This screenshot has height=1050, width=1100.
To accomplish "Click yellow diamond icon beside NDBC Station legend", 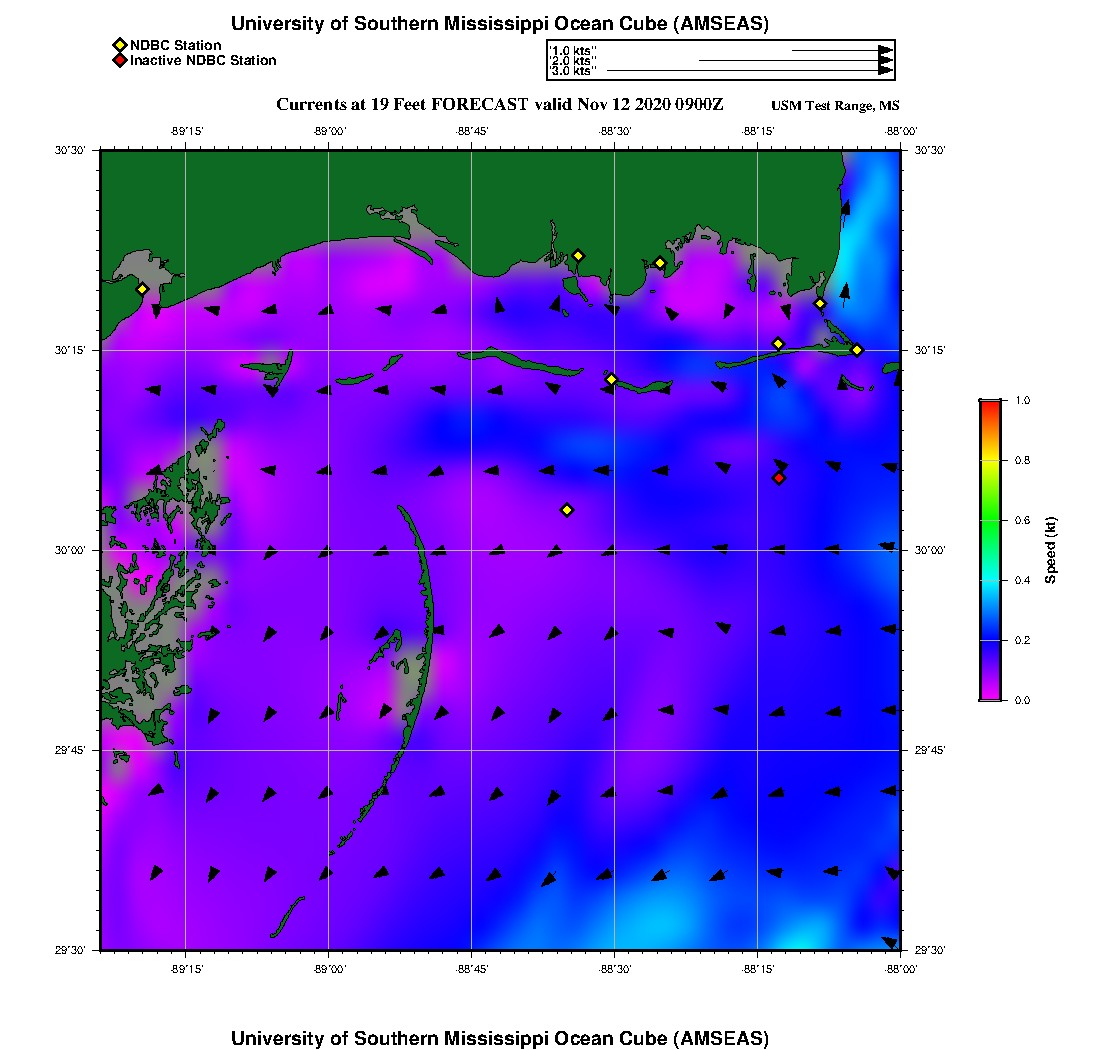I will pyautogui.click(x=119, y=45).
